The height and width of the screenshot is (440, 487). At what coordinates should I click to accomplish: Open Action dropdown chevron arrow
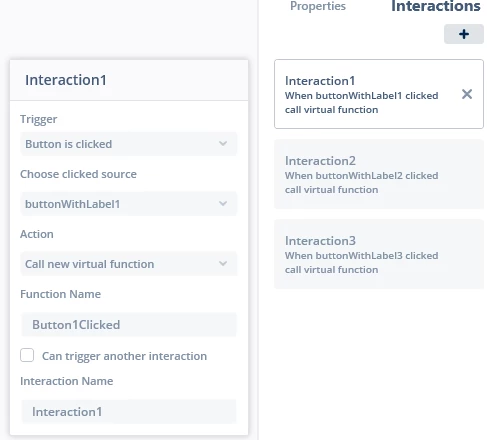pyautogui.click(x=223, y=264)
